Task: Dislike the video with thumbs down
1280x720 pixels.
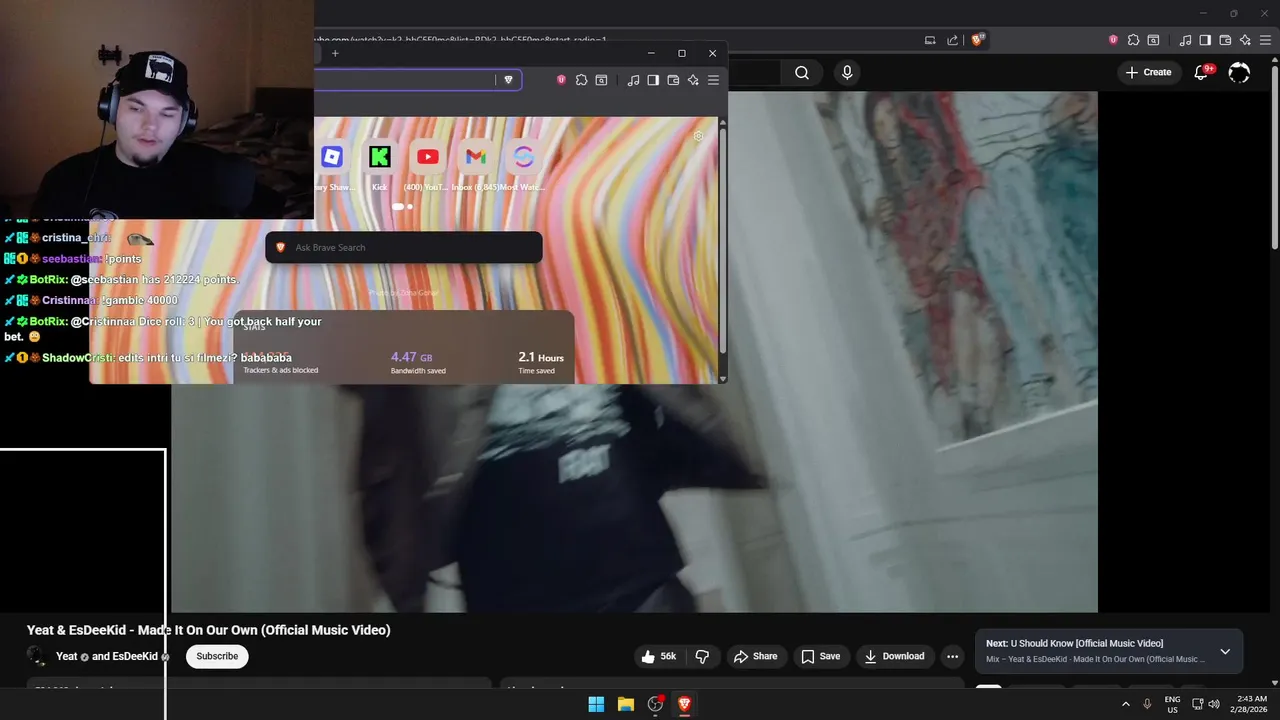Action: (x=702, y=656)
